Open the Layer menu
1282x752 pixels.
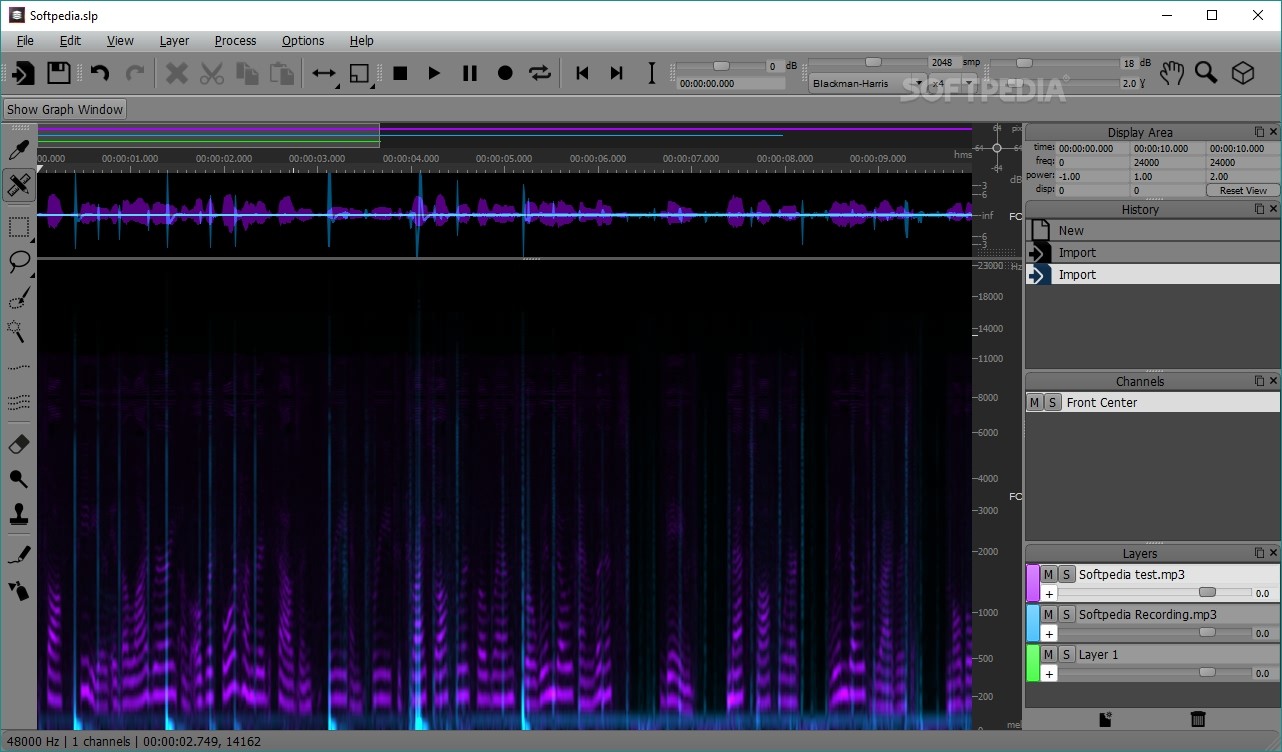[174, 41]
